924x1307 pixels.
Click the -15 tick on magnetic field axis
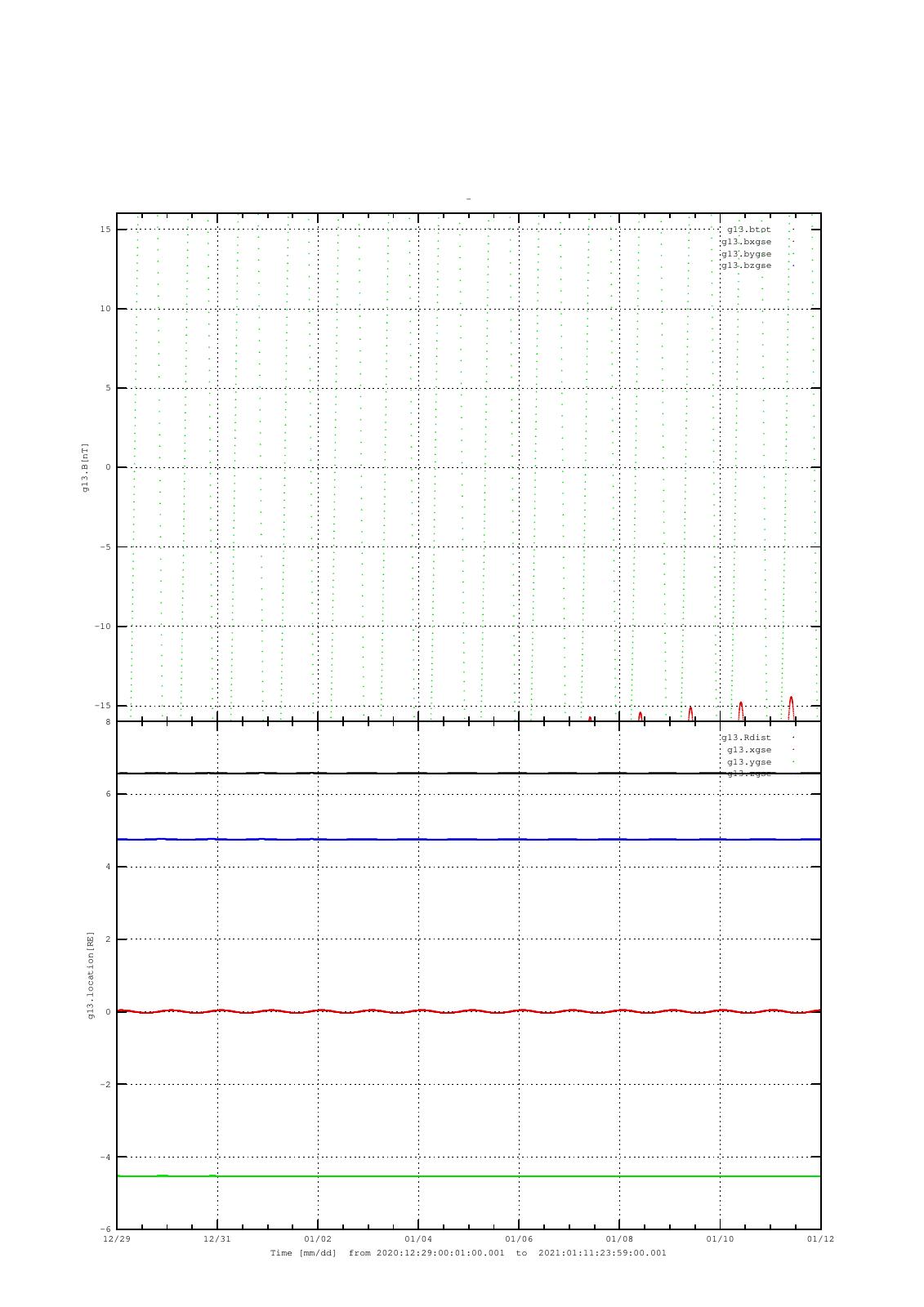click(x=102, y=706)
